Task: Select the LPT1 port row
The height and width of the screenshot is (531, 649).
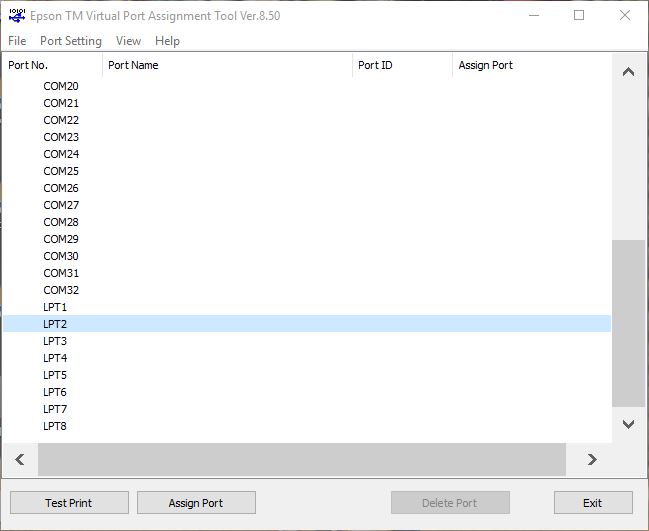Action: click(x=55, y=307)
